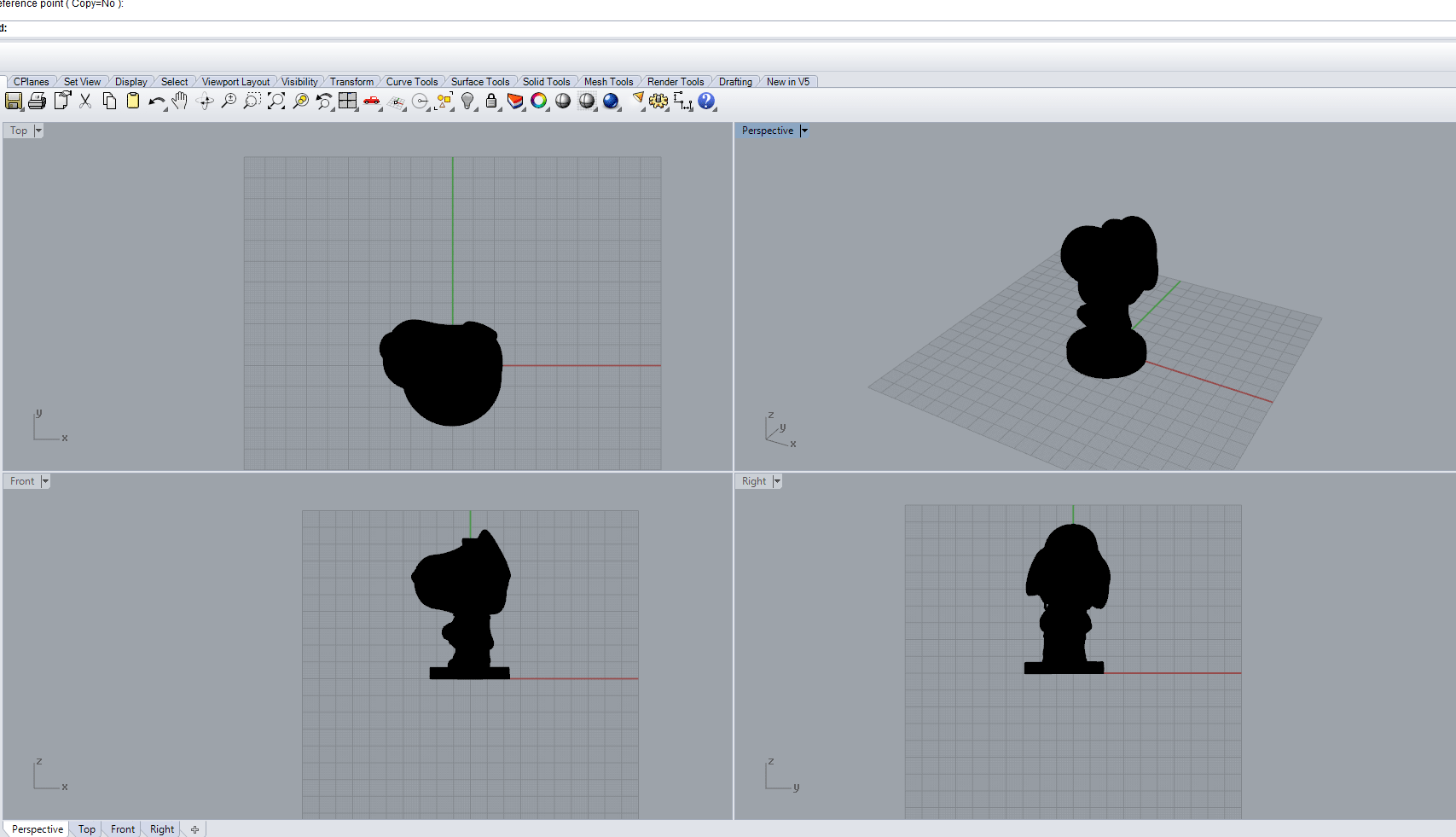Click the Save file icon
1456x837 pixels.
14,101
